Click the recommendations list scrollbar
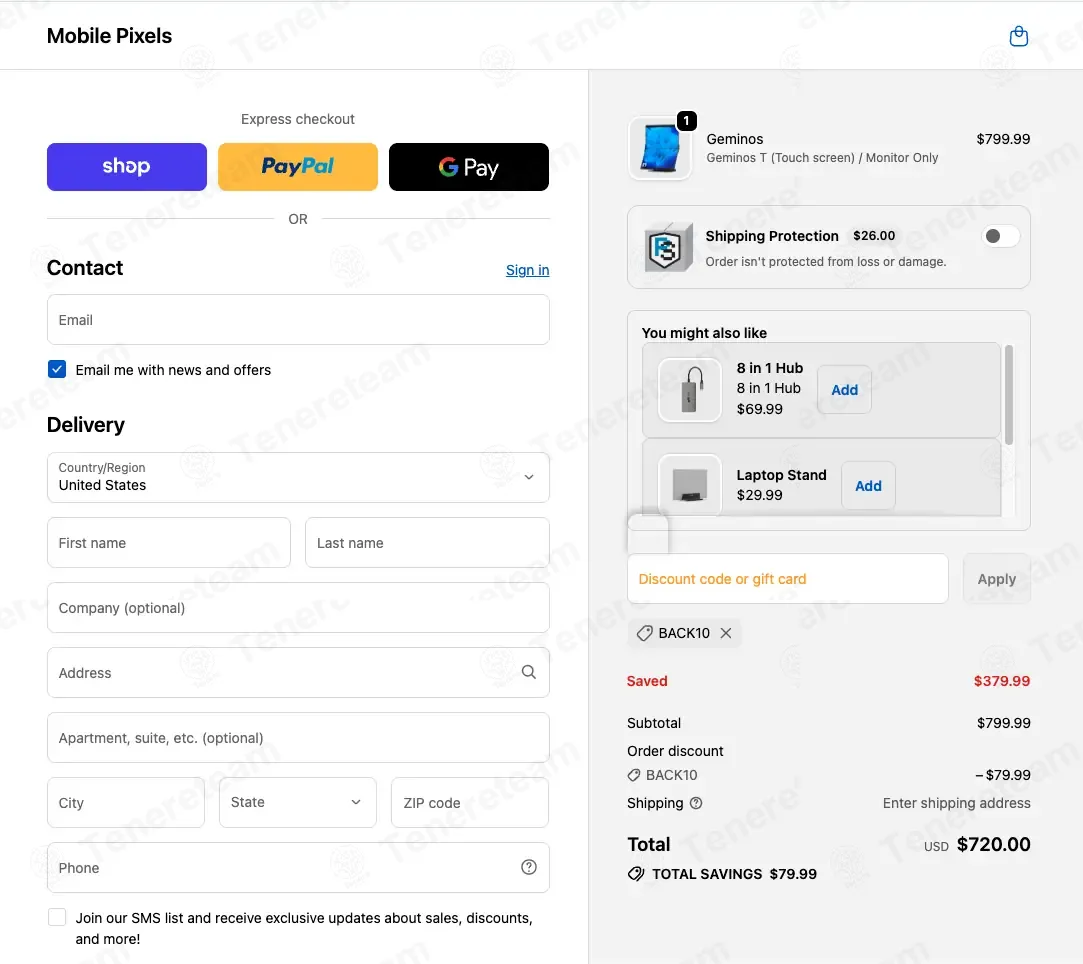Screen dimensions: 1083x964 (x=1009, y=395)
